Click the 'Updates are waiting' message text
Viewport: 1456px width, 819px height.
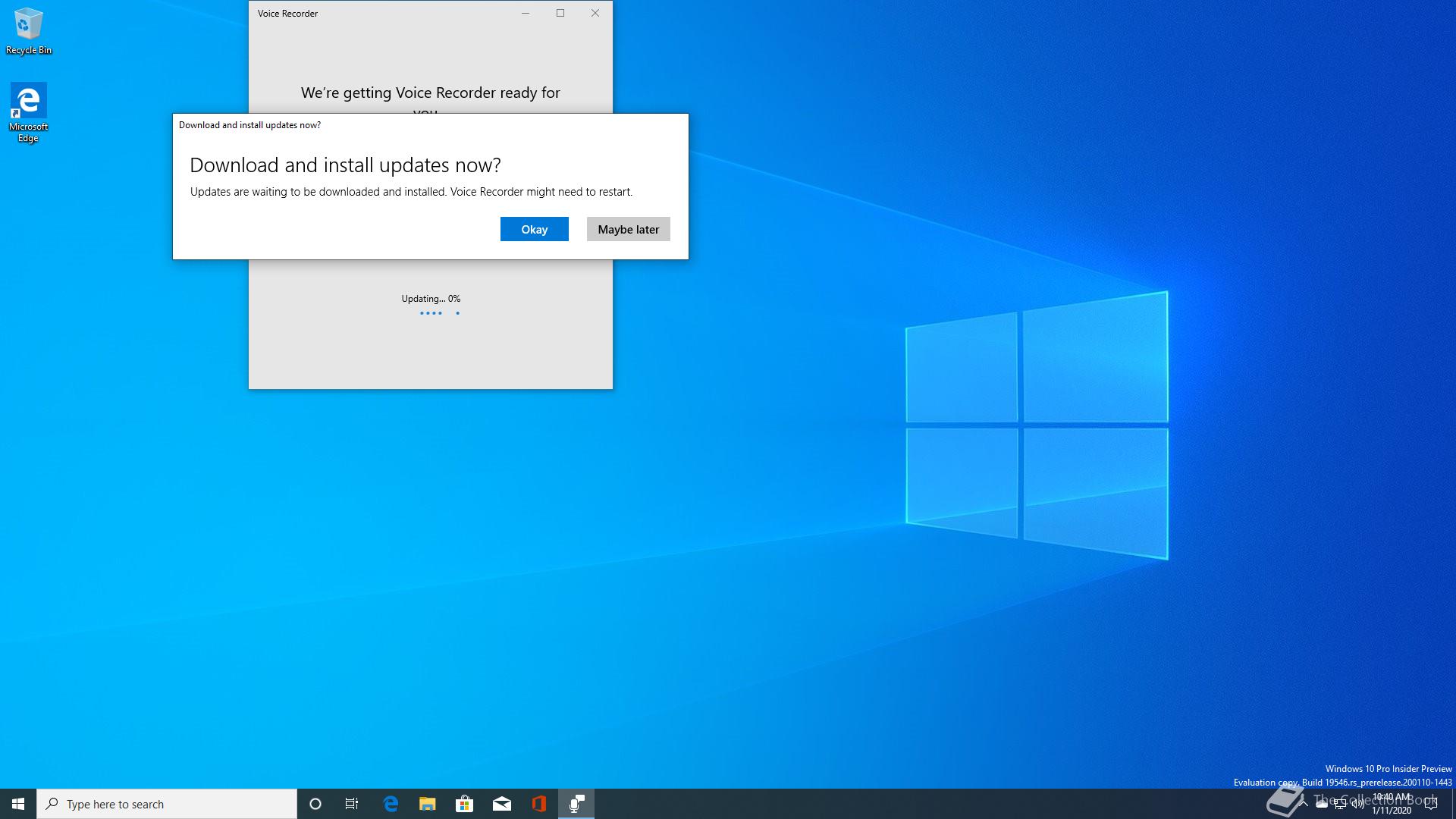pos(411,192)
